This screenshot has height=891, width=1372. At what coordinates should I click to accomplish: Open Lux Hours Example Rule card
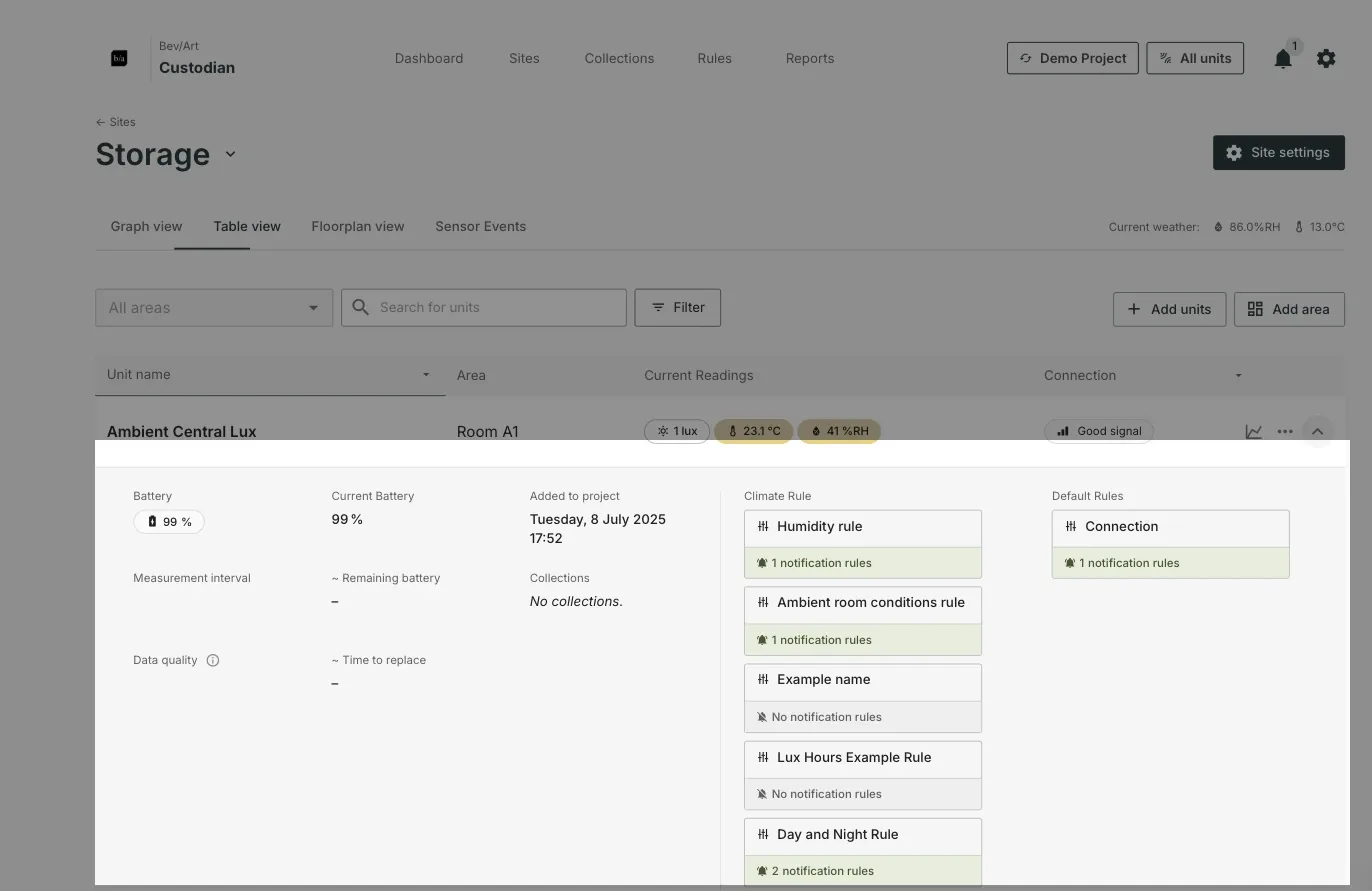click(863, 775)
